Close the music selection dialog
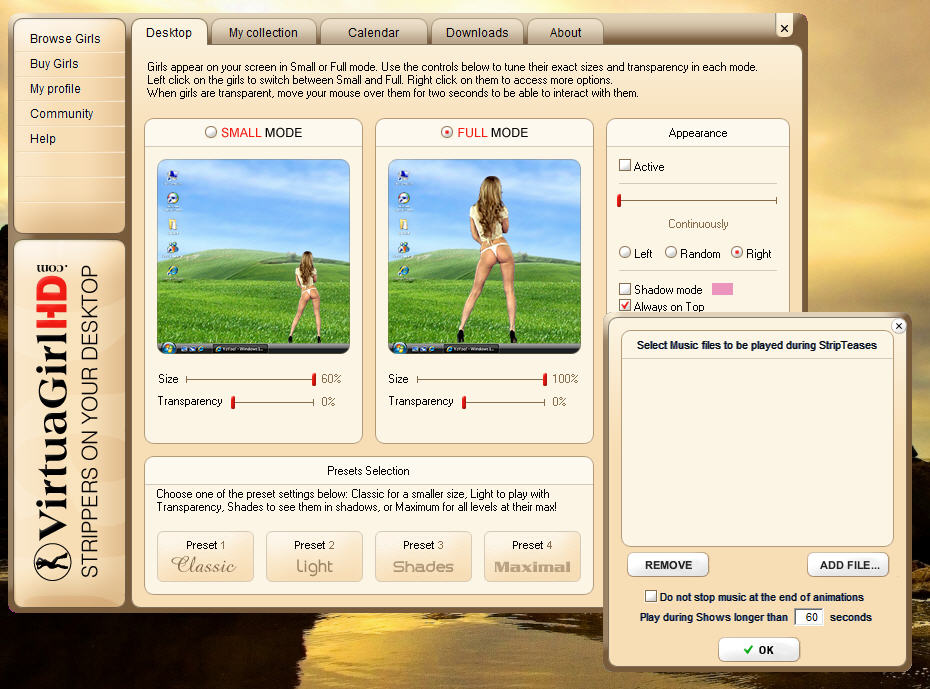The height and width of the screenshot is (689, 930). coord(898,326)
